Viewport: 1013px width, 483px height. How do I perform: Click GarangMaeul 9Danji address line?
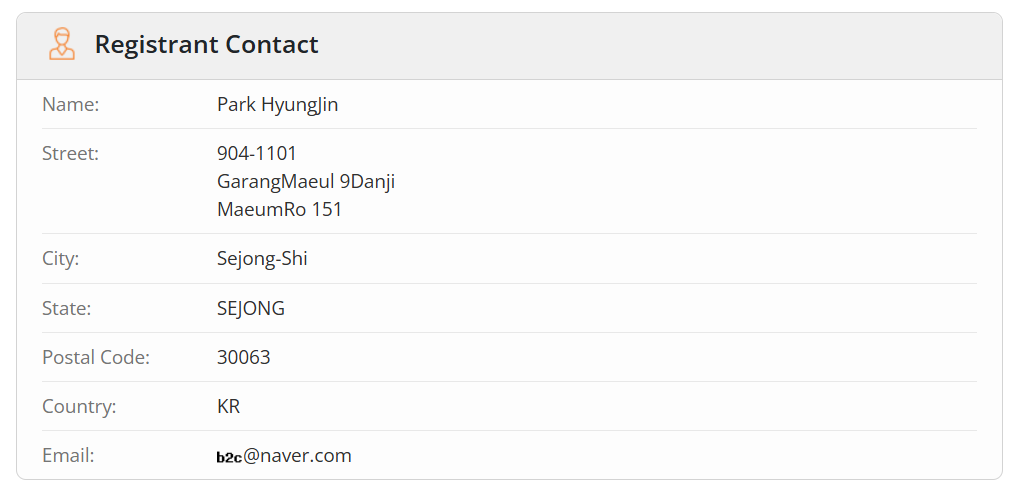[306, 182]
